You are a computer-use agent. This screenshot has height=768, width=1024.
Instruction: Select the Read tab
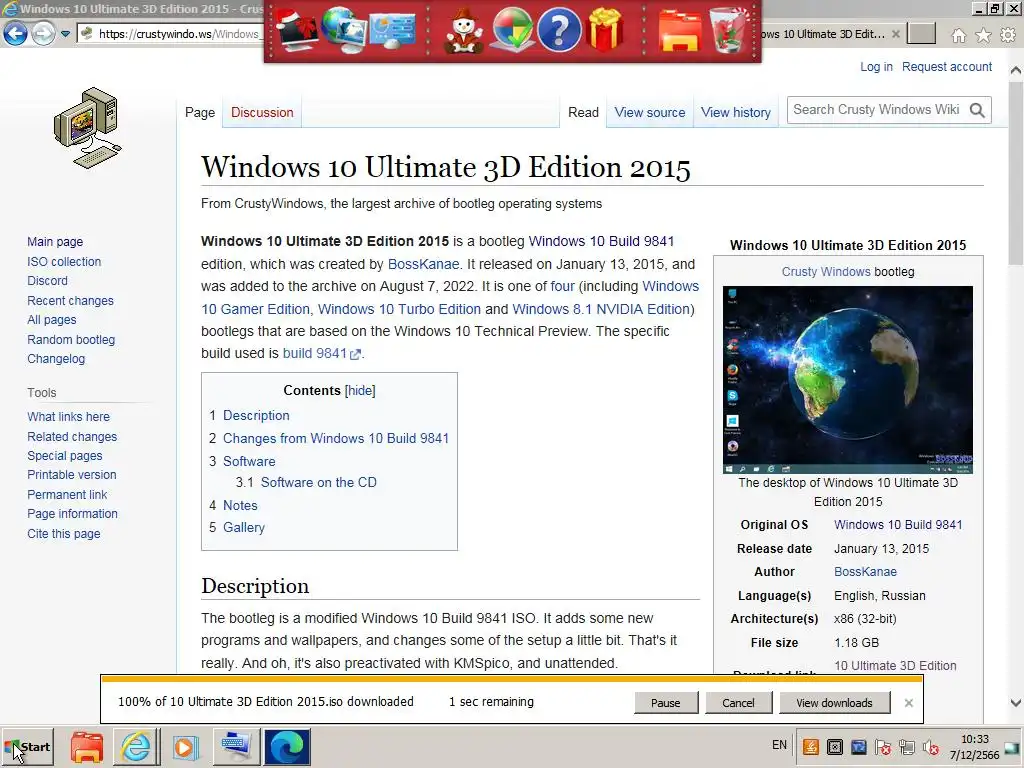(583, 112)
